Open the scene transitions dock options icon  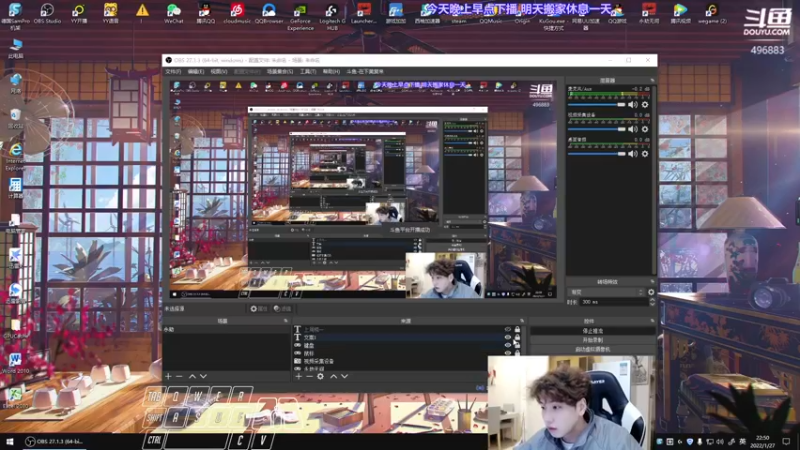[x=653, y=282]
